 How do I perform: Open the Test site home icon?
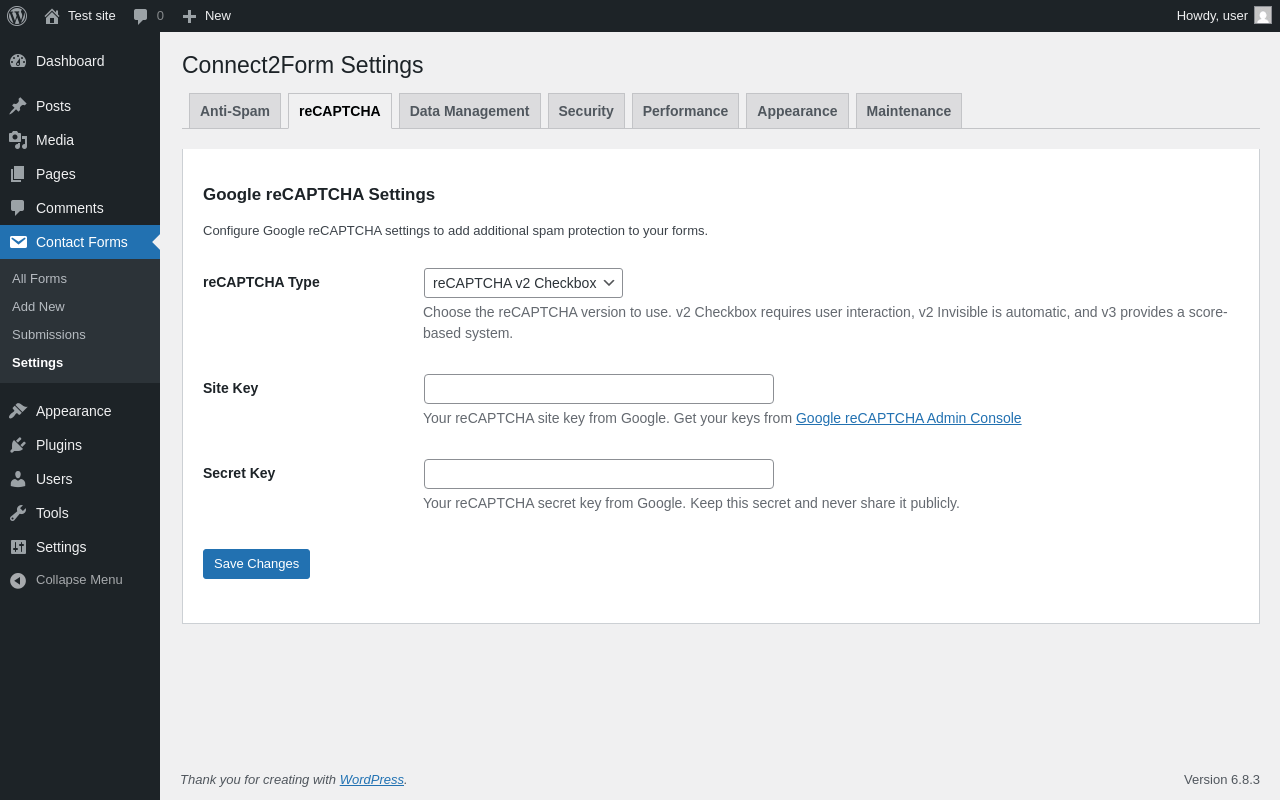click(52, 16)
